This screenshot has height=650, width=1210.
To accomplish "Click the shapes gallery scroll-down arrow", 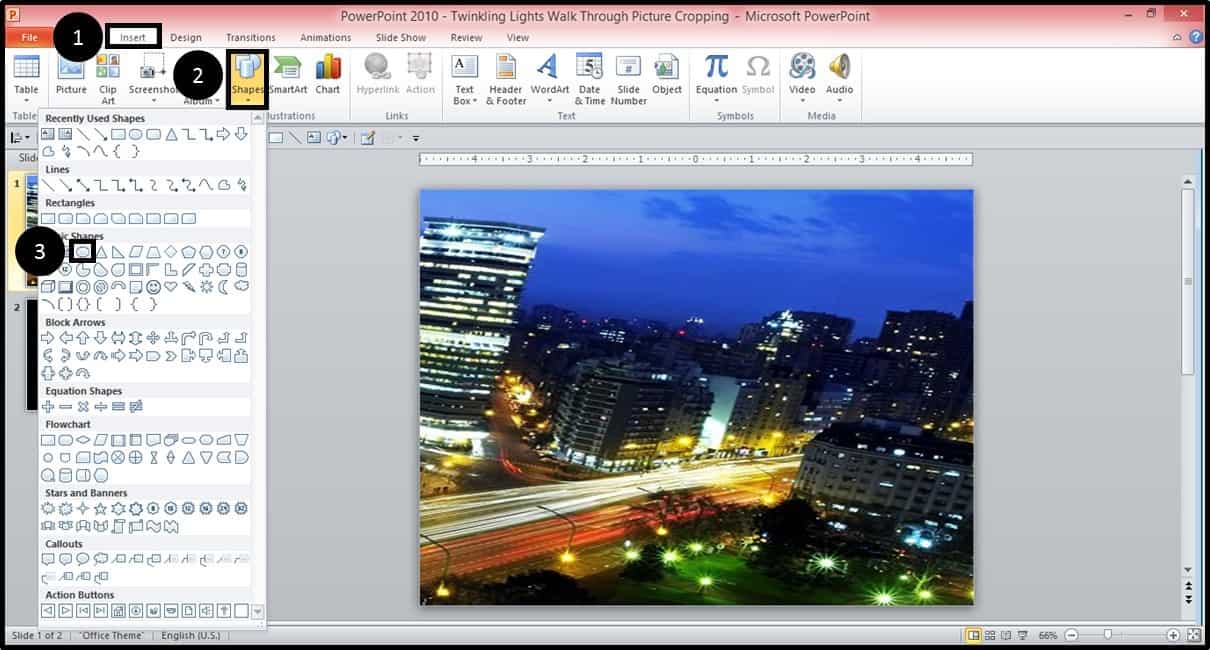I will point(258,610).
